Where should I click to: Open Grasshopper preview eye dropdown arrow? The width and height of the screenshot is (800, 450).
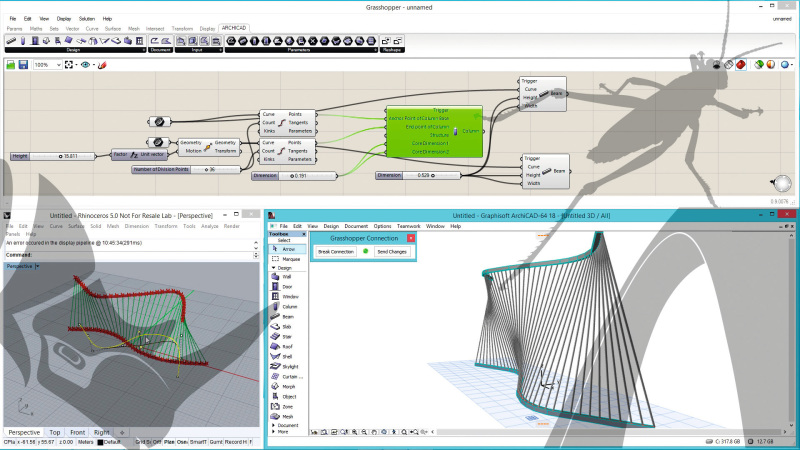[x=94, y=65]
